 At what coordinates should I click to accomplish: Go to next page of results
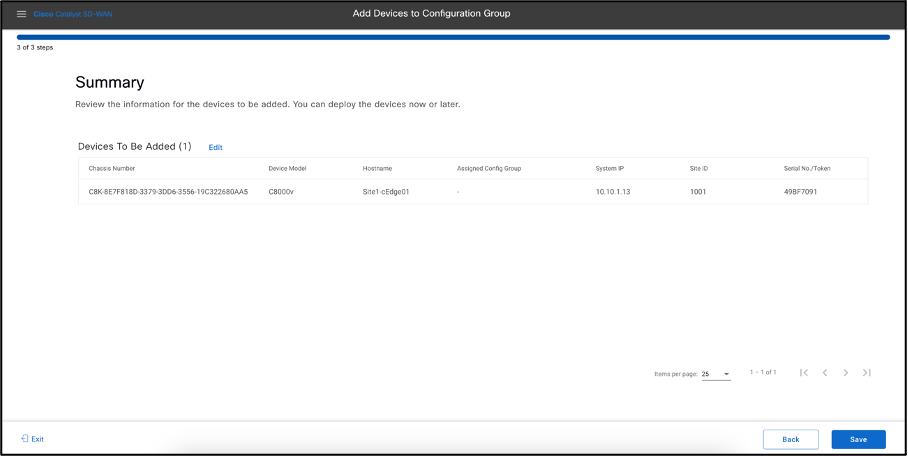point(845,373)
